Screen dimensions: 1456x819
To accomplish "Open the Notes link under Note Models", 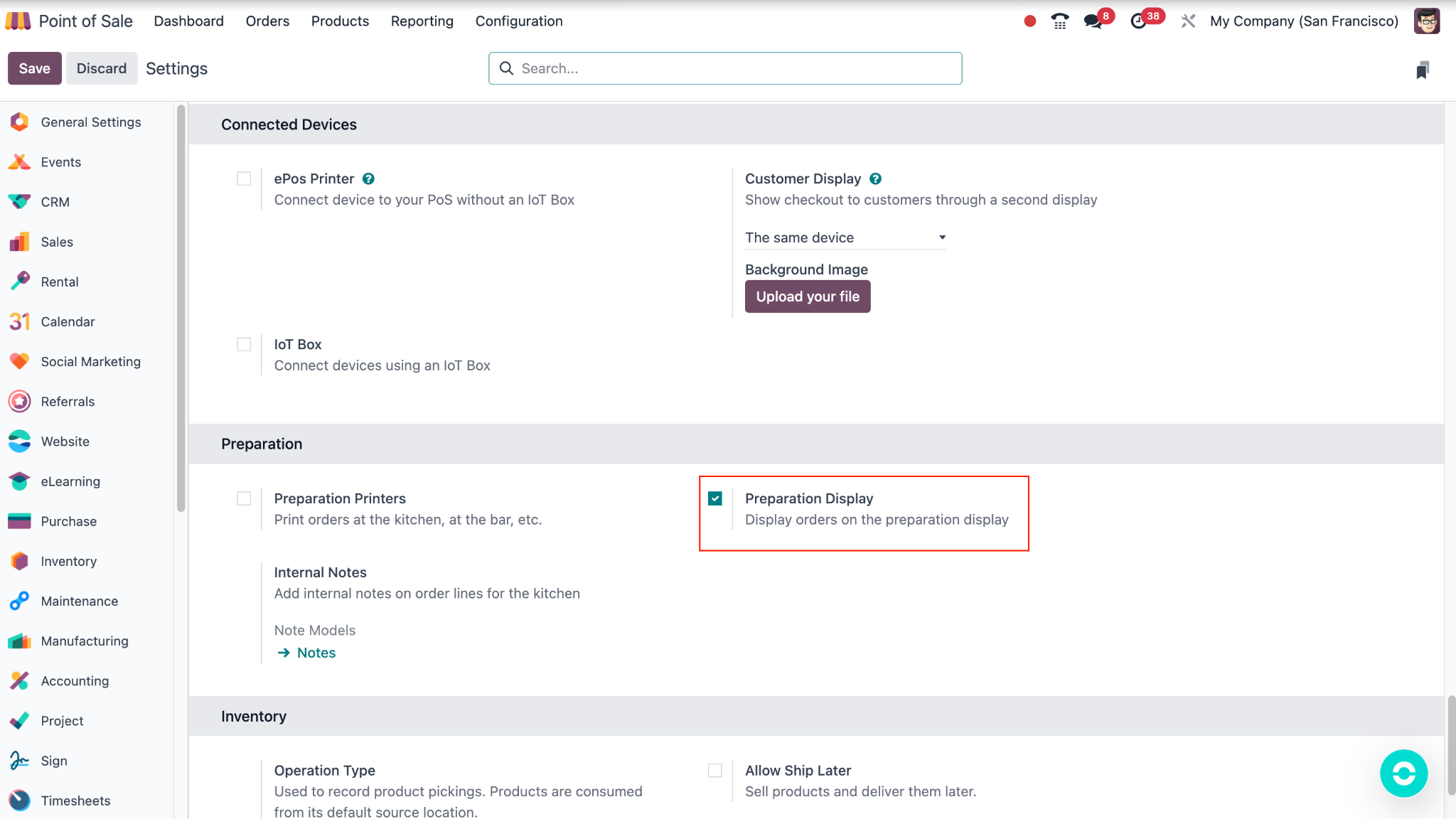I will pyautogui.click(x=316, y=653).
